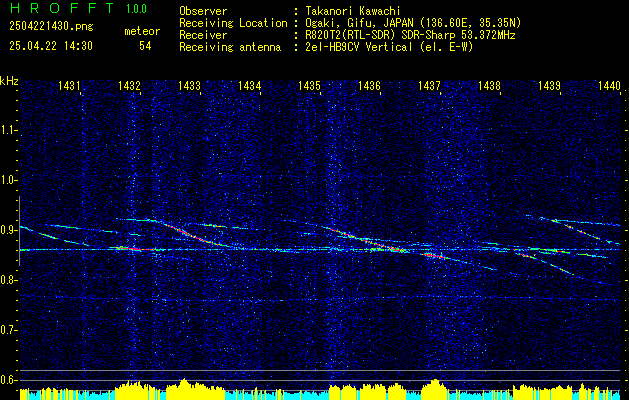This screenshot has width=629, height=400.
Task: Click location text Ogaki, Gifu, JAPAN
Action: (x=360, y=23)
